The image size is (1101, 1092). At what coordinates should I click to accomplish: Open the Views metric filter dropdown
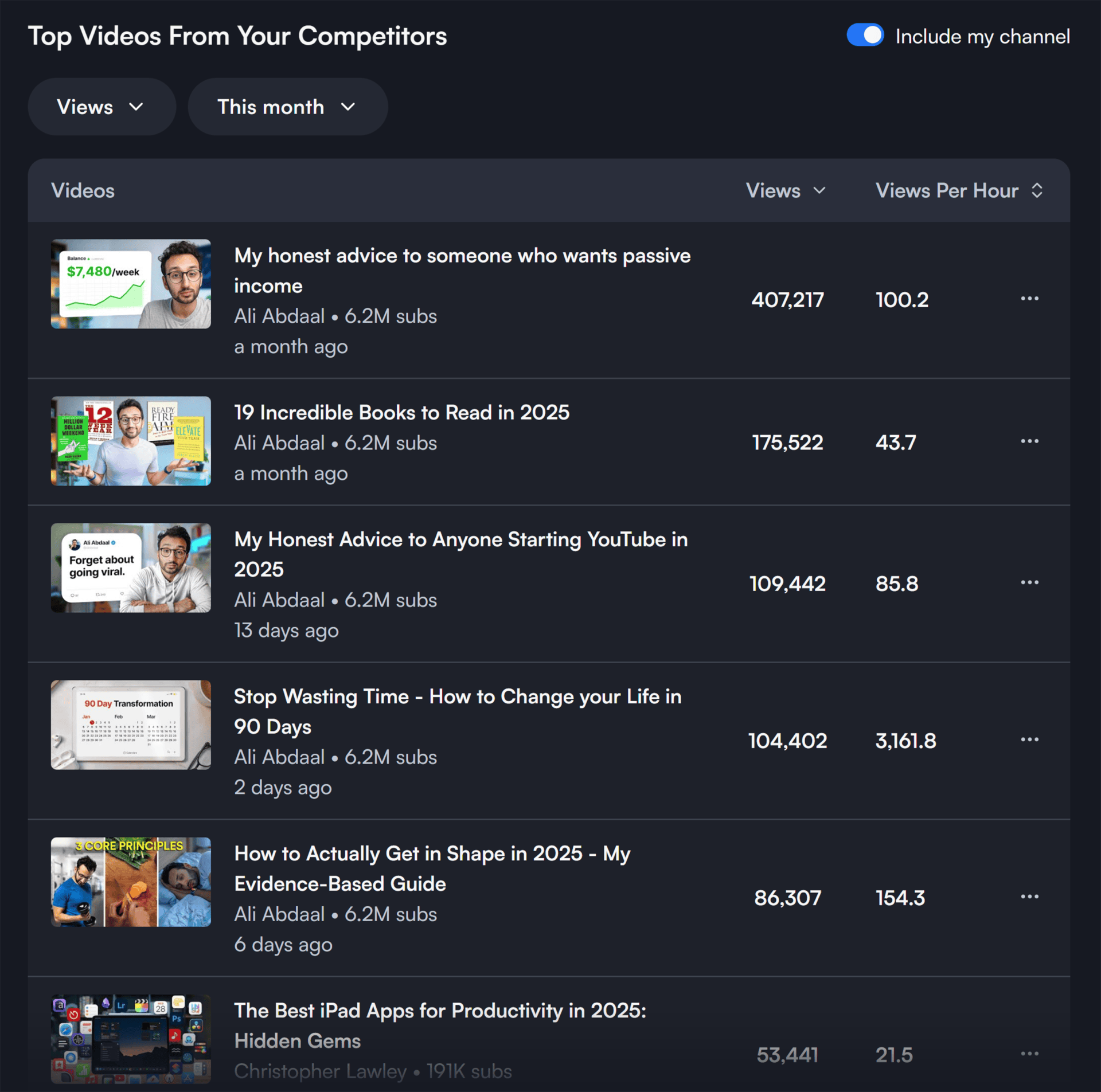click(101, 107)
